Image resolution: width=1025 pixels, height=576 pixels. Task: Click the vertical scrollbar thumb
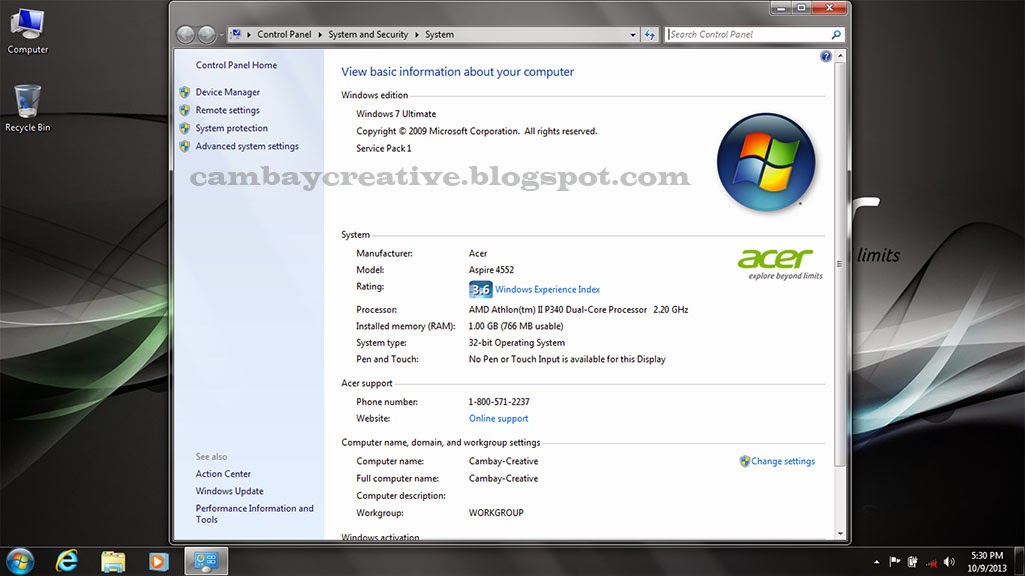pos(841,264)
